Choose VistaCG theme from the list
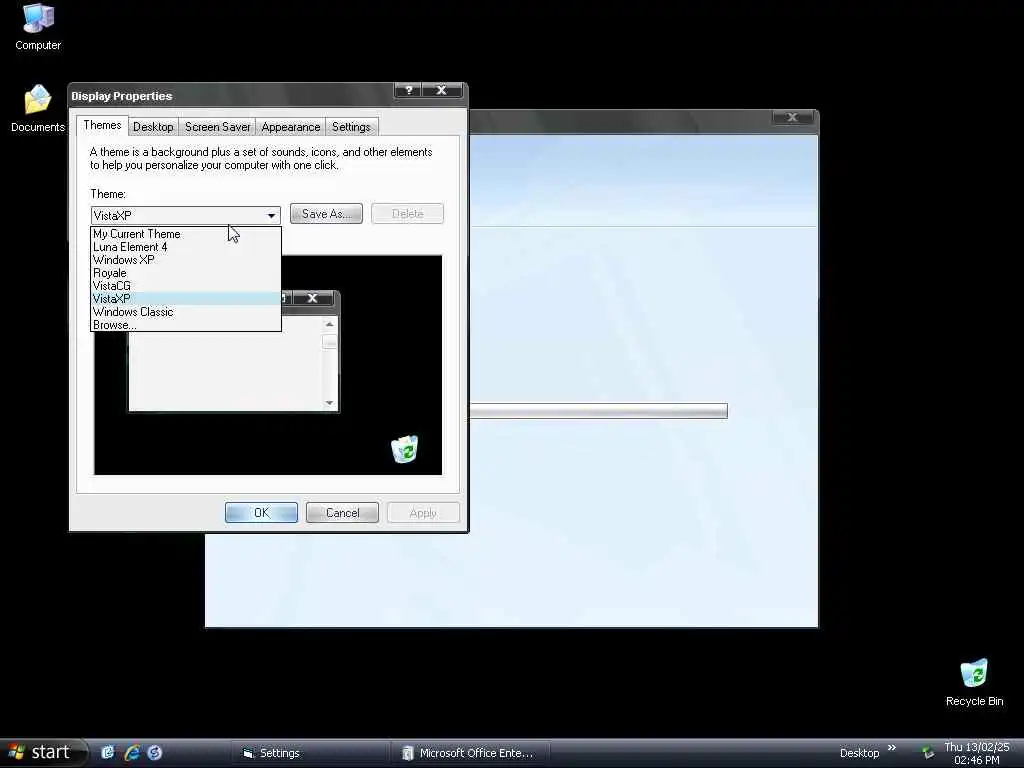This screenshot has height=768, width=1024. tap(185, 286)
